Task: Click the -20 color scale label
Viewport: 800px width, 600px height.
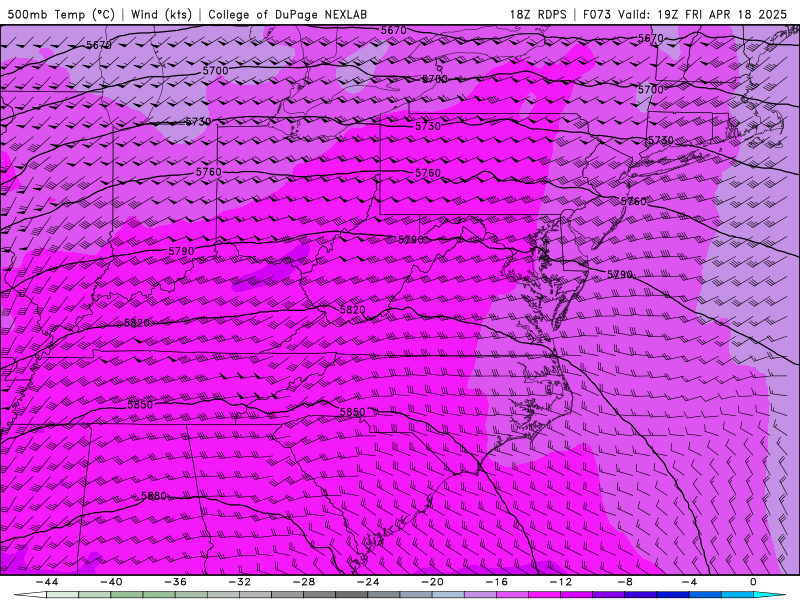Action: click(x=432, y=582)
